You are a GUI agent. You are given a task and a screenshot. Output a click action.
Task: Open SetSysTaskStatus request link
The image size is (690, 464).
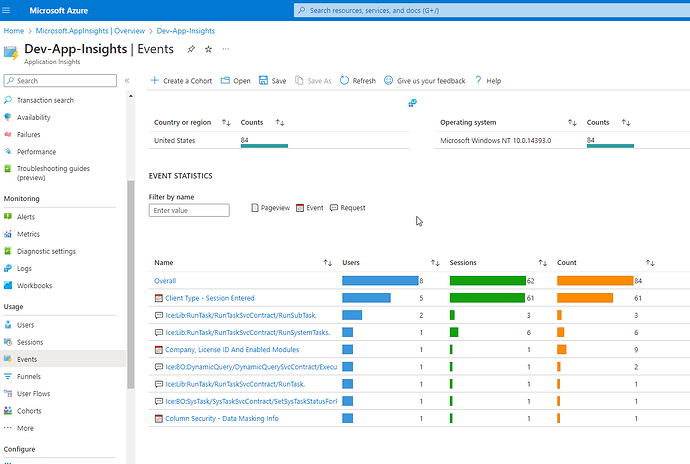point(251,401)
